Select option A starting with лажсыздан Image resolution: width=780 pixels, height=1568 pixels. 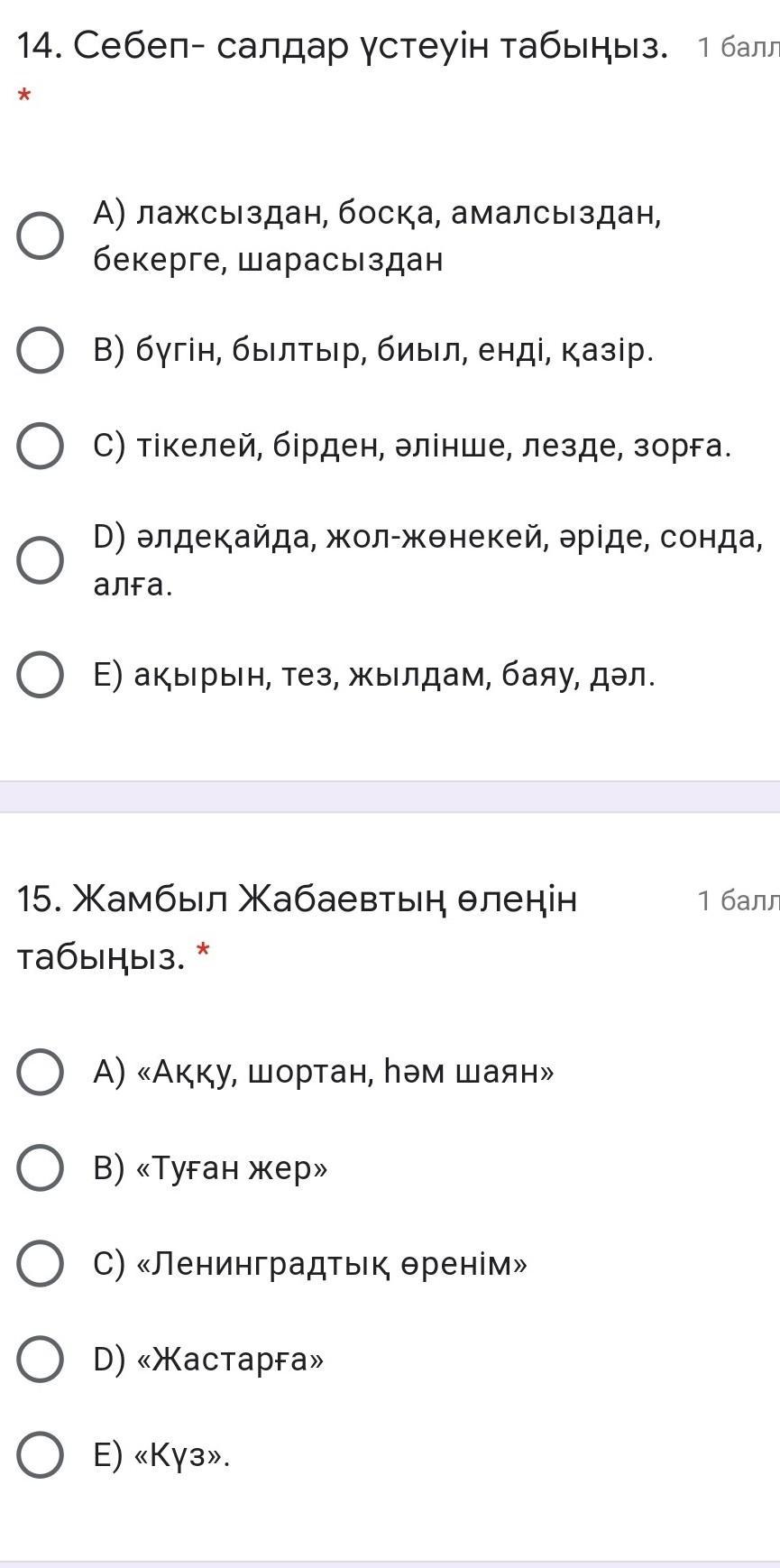click(41, 237)
